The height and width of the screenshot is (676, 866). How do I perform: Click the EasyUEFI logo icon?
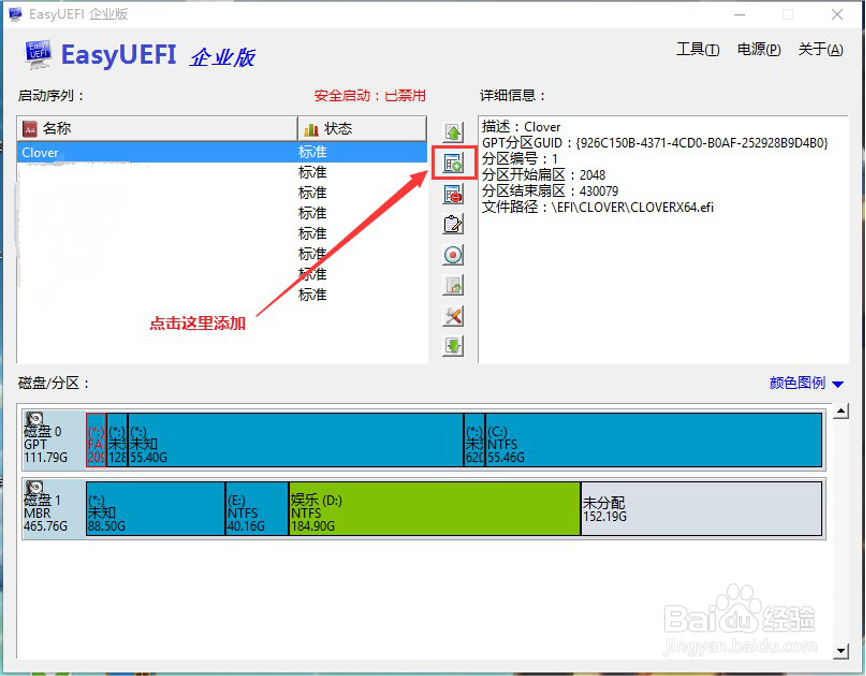37,53
